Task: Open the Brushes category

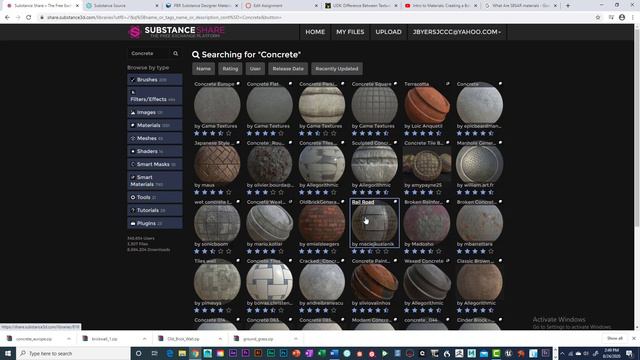Action: [155, 80]
